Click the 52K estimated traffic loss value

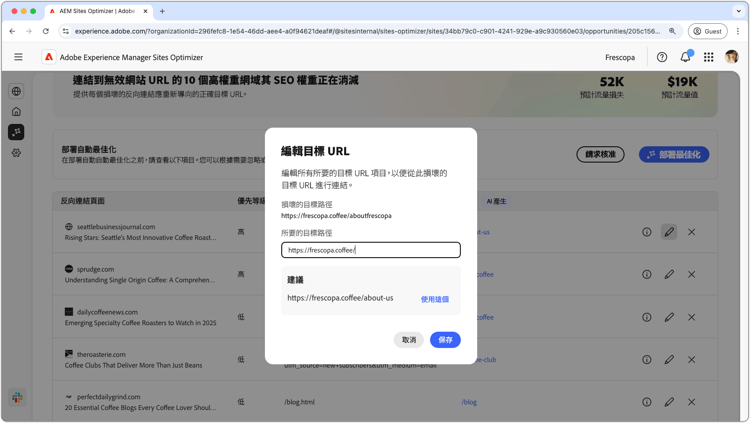pyautogui.click(x=612, y=82)
